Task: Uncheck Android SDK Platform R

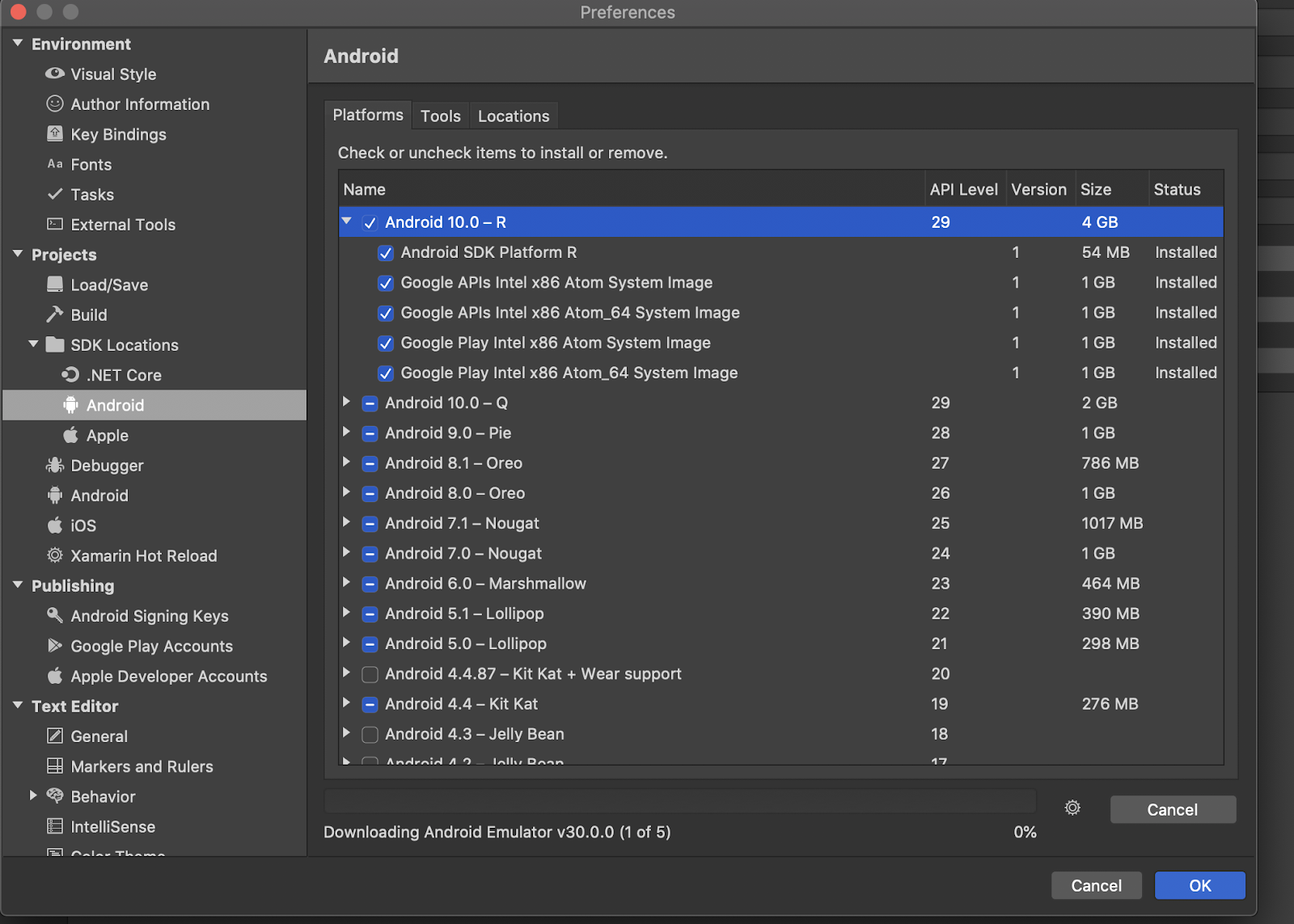Action: 386,252
